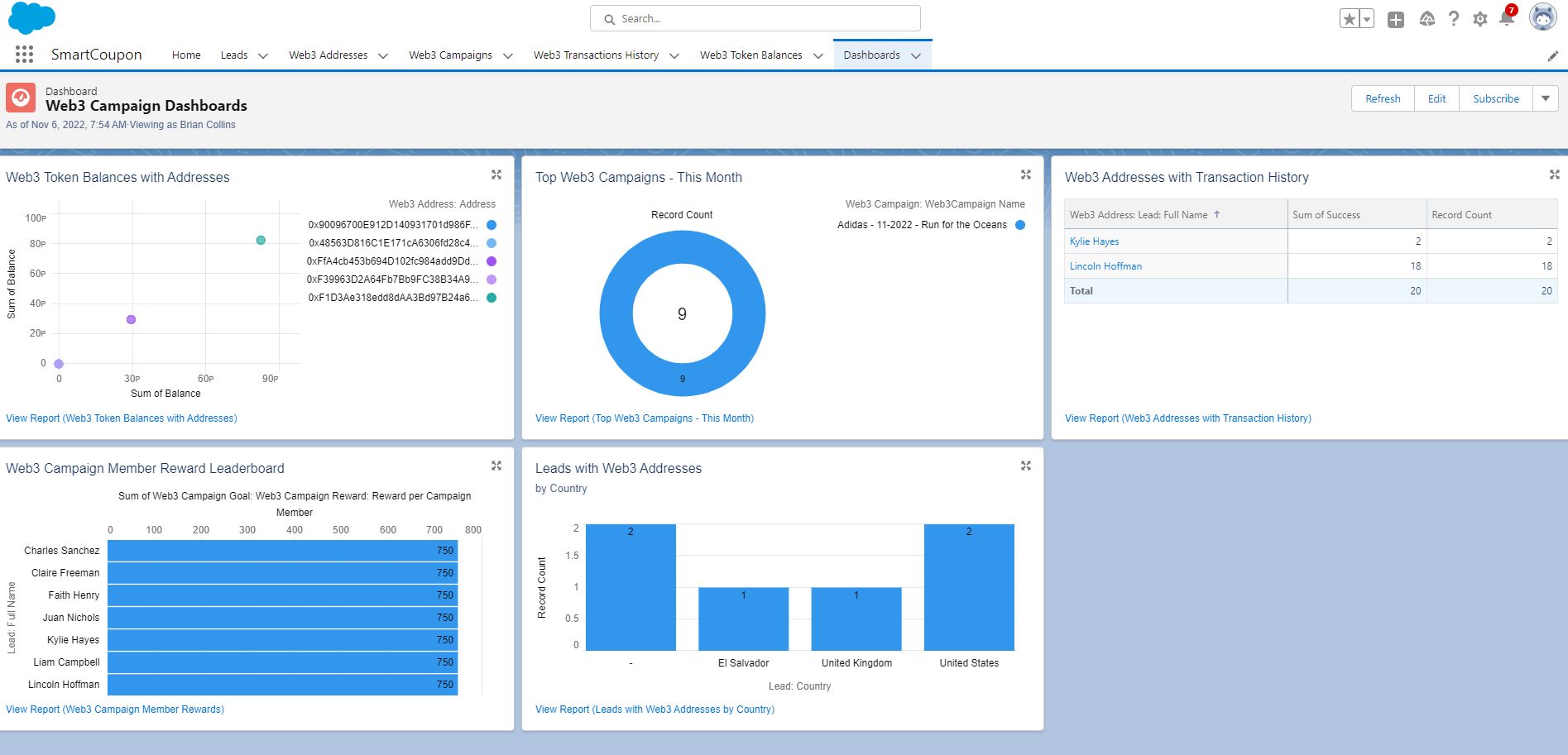The image size is (1568, 755).
Task: Toggle legend swatch for 0xF1D3Ae318edd address
Action: point(491,298)
